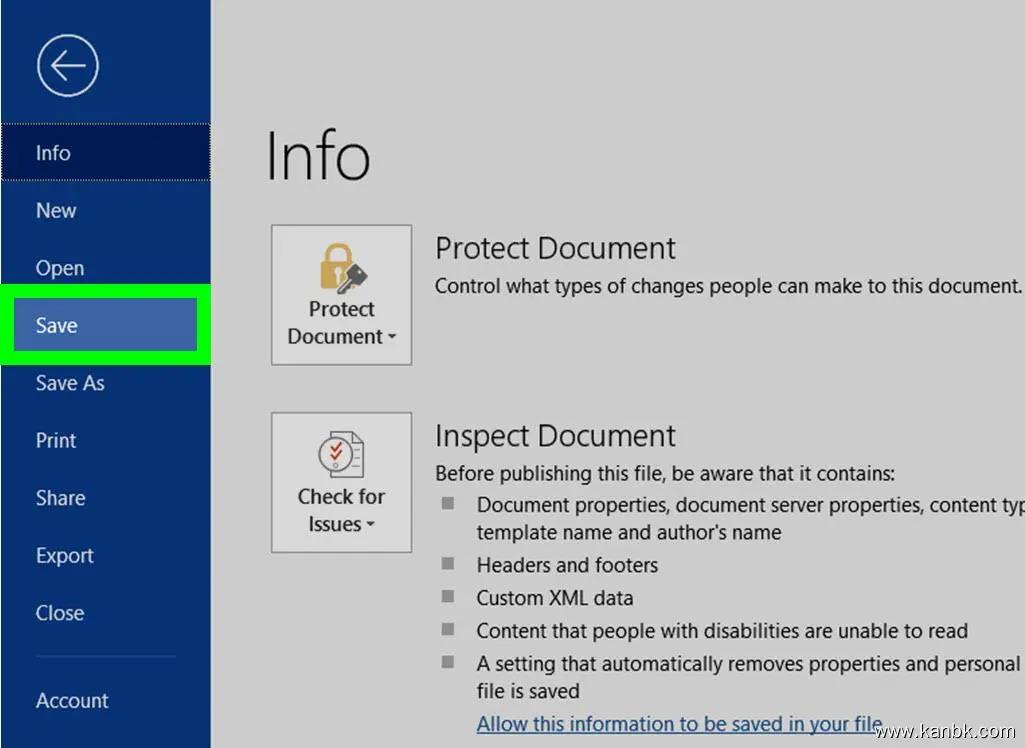This screenshot has height=748, width=1025.
Task: Open the Share options
Action: point(60,498)
